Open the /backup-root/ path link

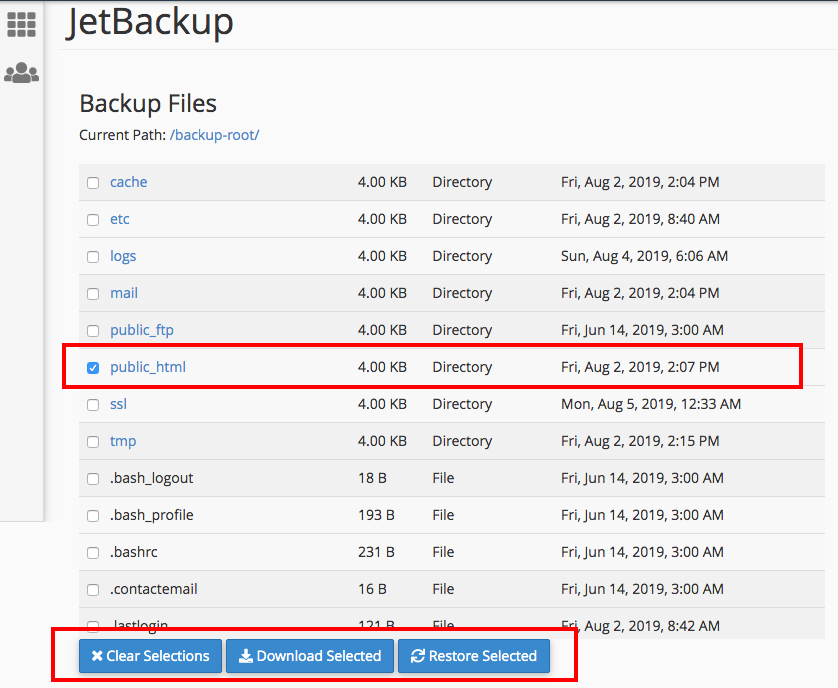point(214,135)
